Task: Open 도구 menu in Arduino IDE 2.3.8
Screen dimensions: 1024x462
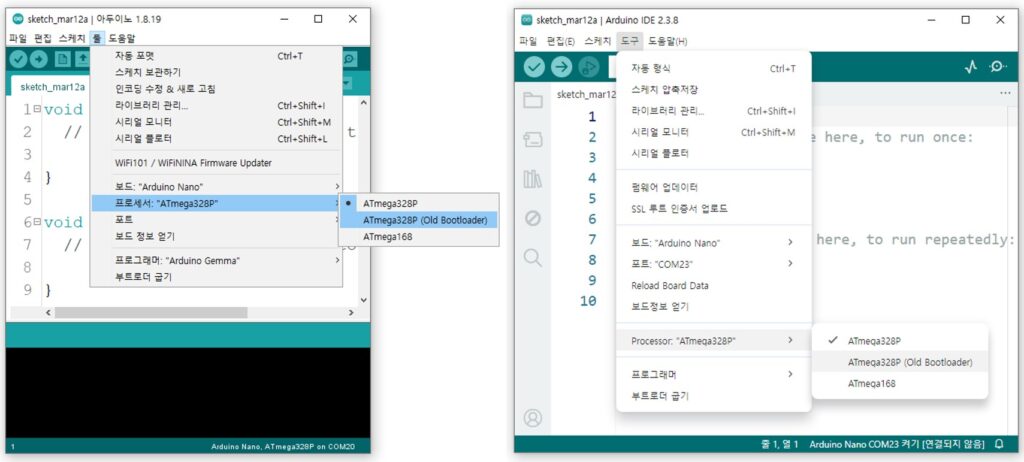Action: [629, 41]
